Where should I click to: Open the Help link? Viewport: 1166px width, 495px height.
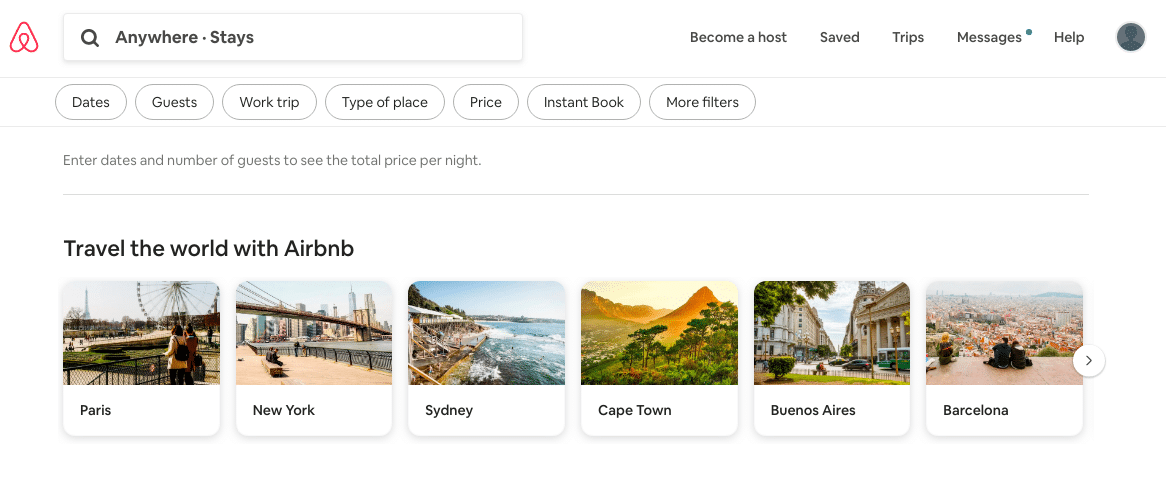[1069, 37]
